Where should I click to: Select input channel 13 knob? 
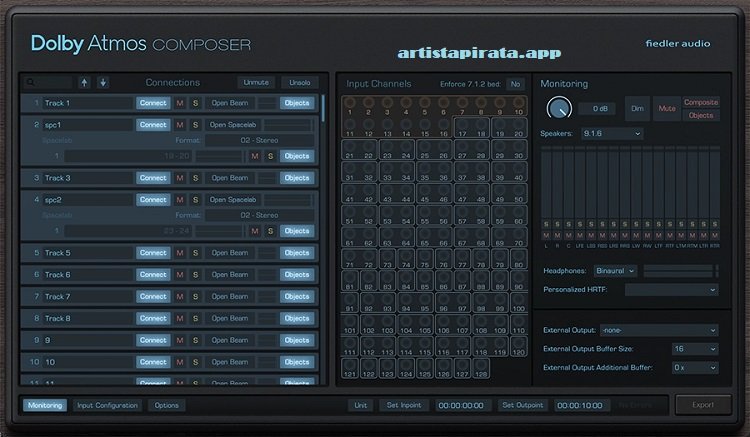[387, 125]
